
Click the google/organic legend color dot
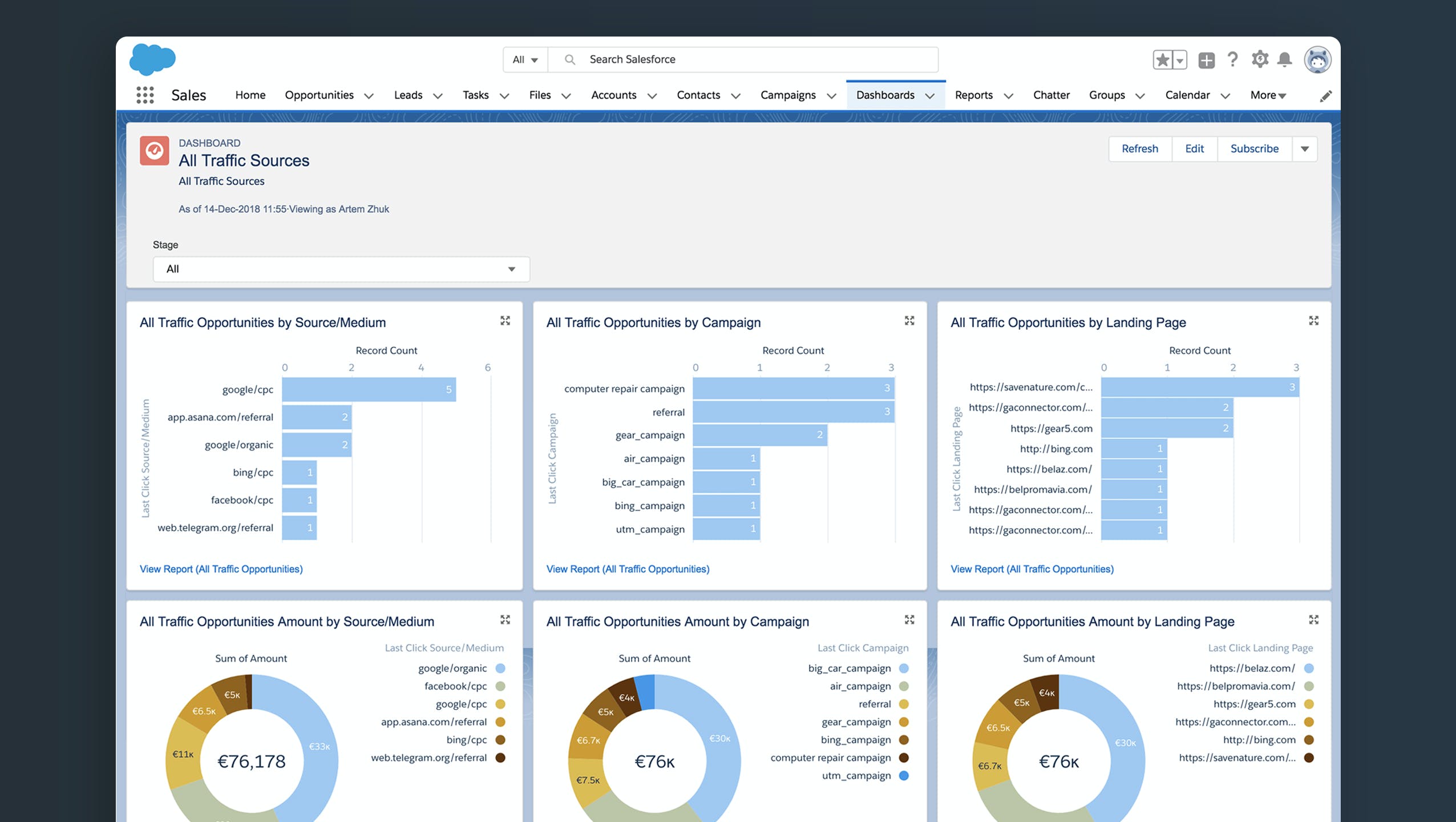tap(500, 668)
